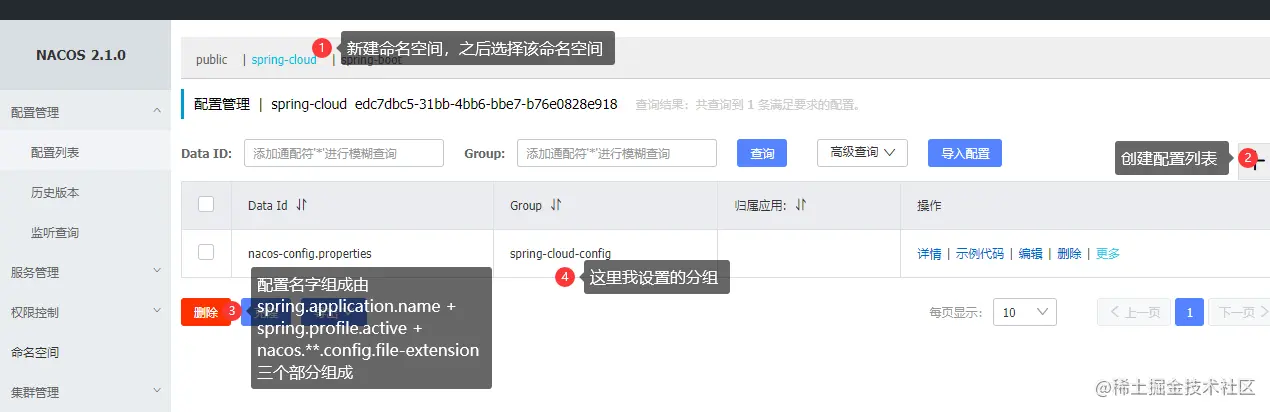The width and height of the screenshot is (1270, 412).
Task: Click the nacos-config.properties Data Id cell
Action: click(x=309, y=254)
